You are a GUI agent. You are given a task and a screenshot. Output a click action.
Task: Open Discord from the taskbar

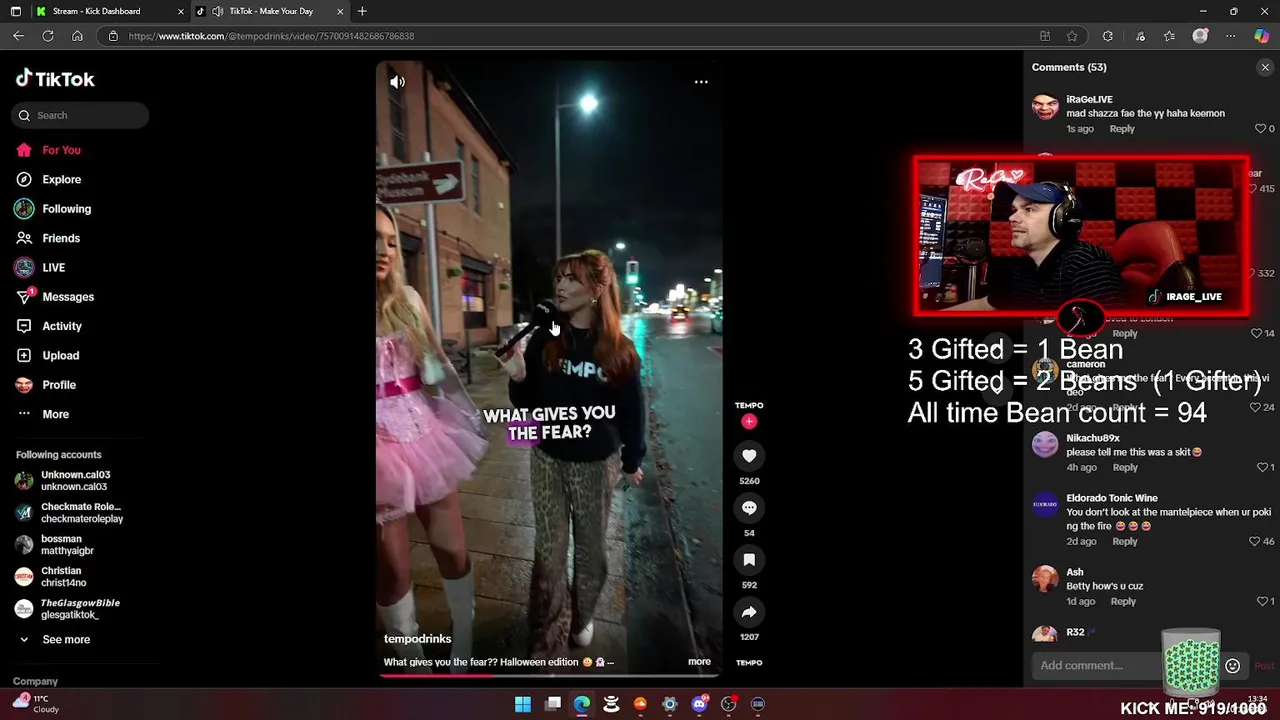coord(699,704)
